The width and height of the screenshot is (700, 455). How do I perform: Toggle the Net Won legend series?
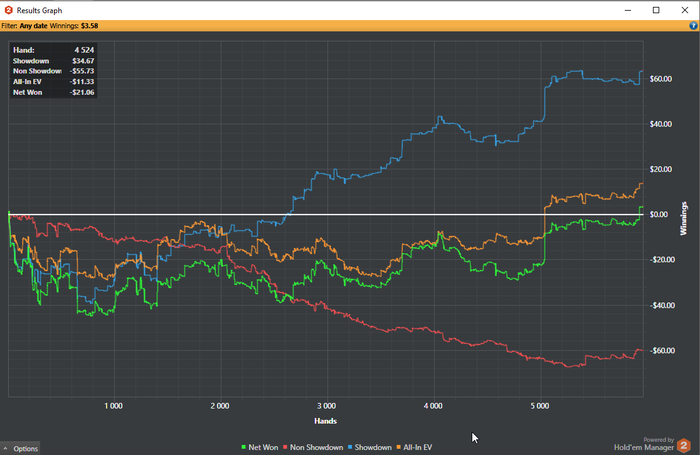coord(259,447)
